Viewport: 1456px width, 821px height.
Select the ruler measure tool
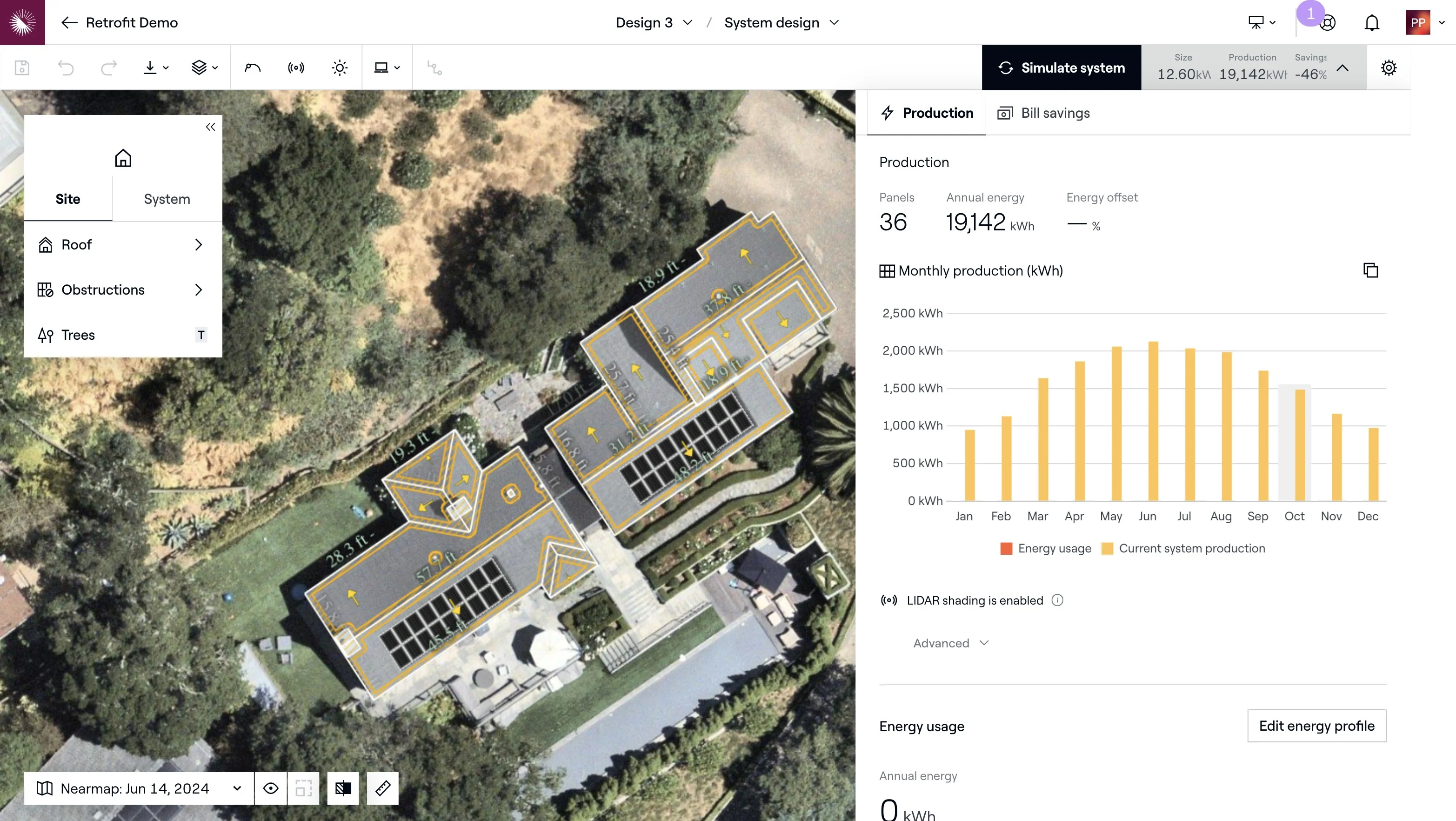[x=383, y=788]
